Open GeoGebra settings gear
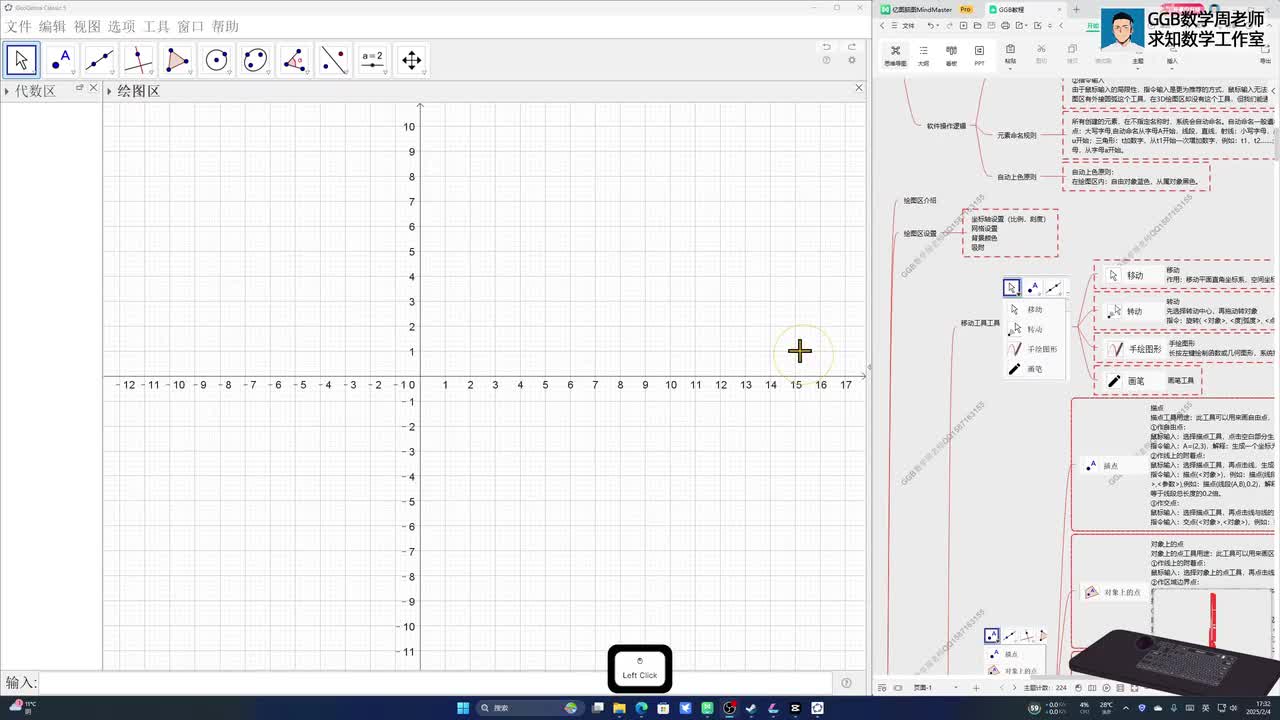 852,61
